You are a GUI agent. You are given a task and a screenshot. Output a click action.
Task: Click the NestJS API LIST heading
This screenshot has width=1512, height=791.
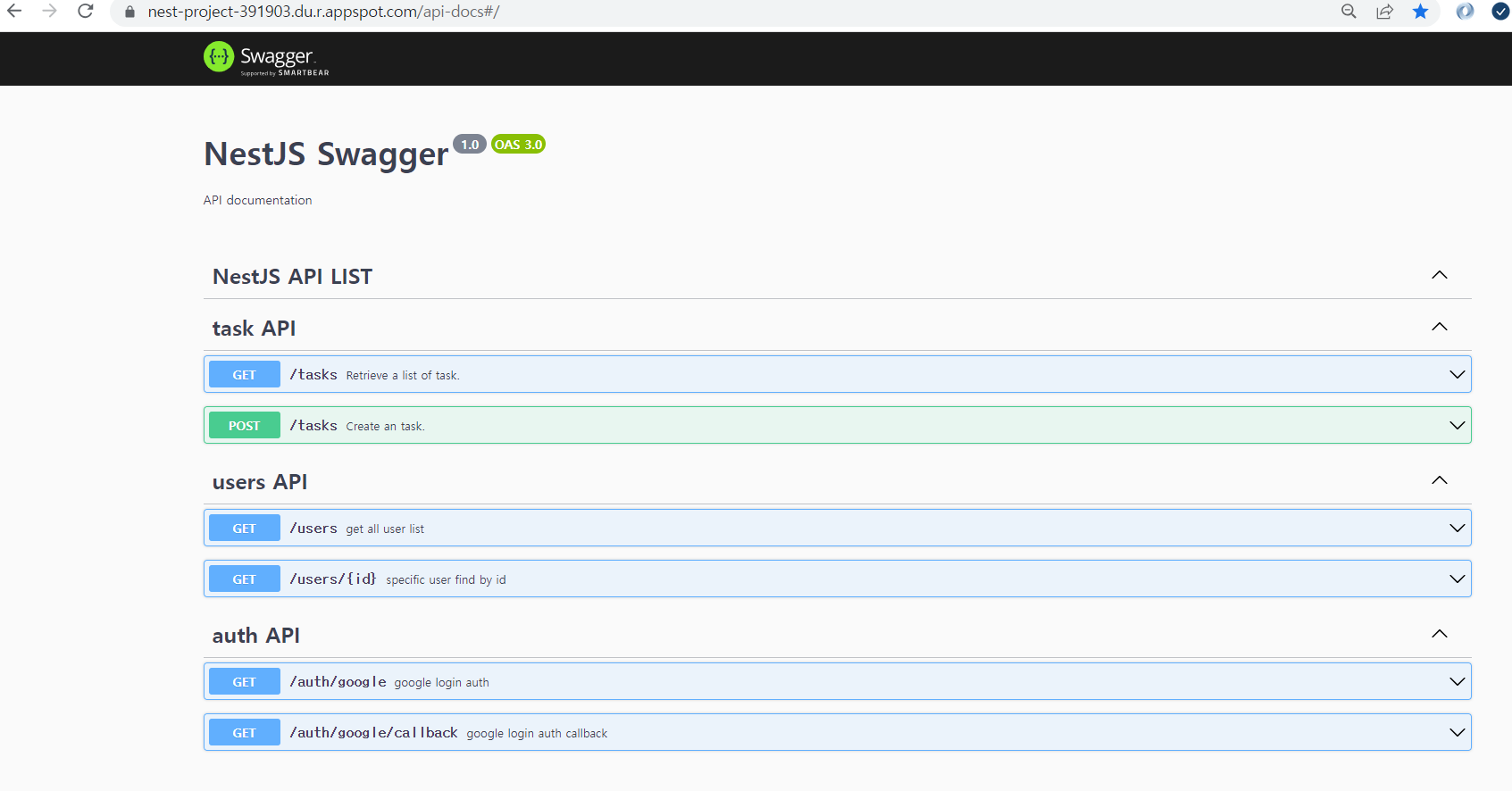point(293,277)
